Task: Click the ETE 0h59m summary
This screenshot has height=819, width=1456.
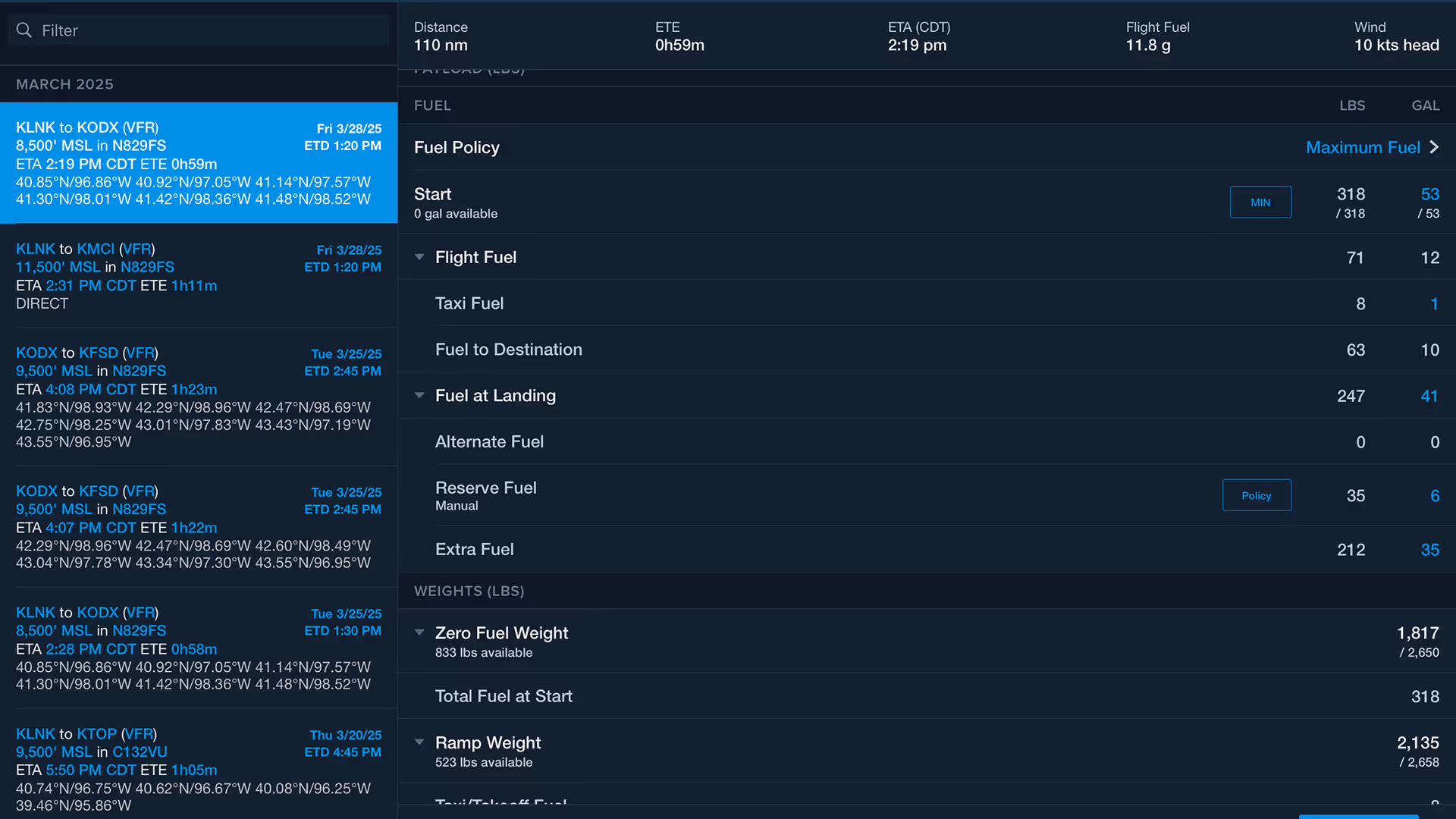Action: (679, 36)
